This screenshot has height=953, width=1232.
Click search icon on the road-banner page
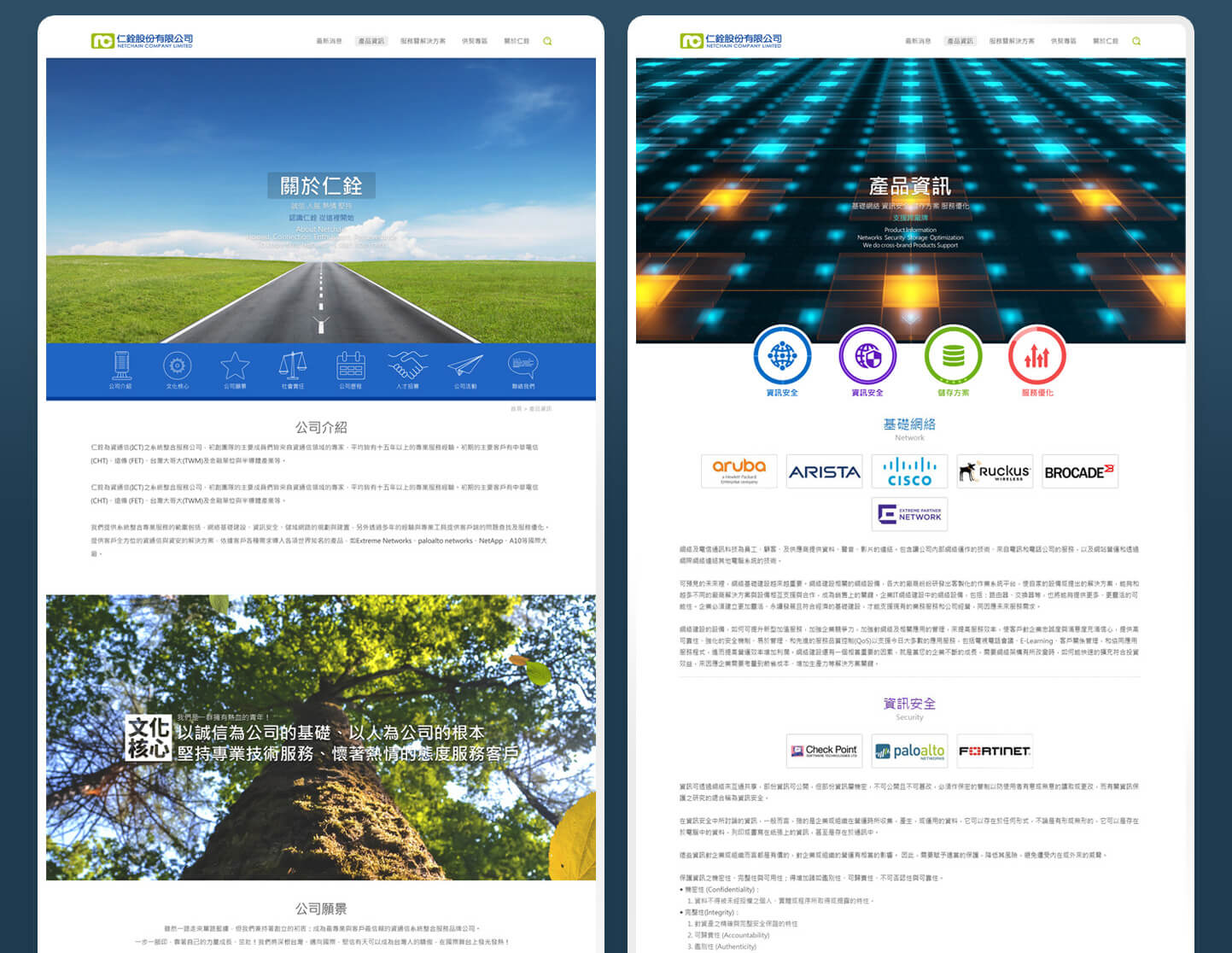pos(547,41)
